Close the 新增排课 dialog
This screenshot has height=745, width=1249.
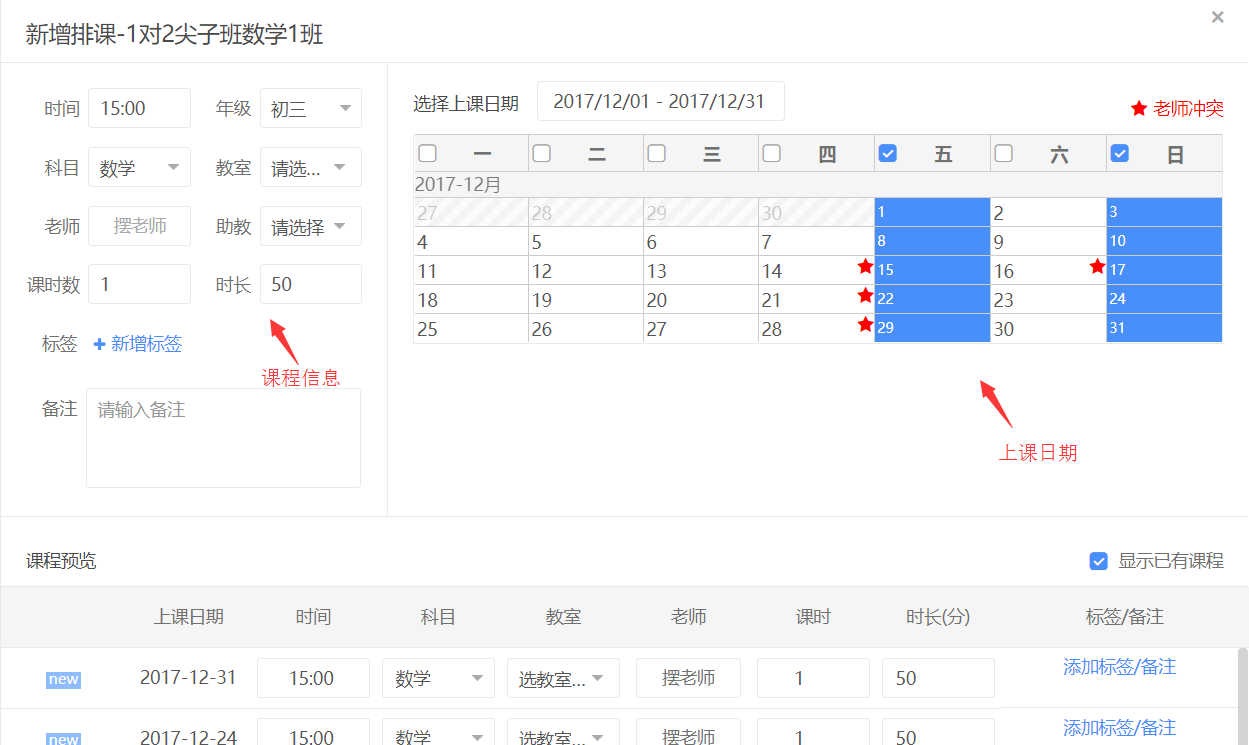(x=1217, y=17)
